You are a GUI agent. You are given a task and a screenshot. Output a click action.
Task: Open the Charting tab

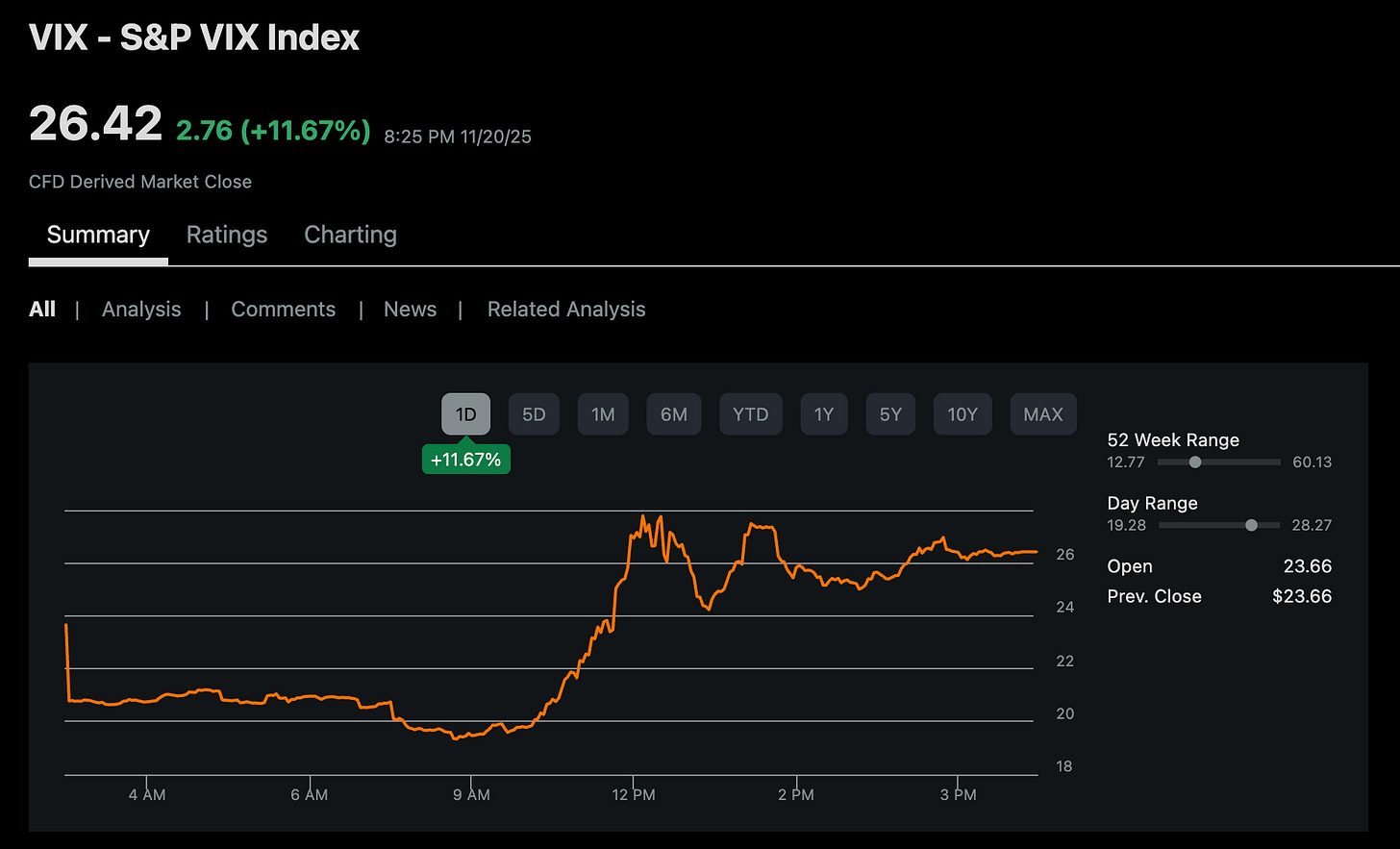click(350, 235)
